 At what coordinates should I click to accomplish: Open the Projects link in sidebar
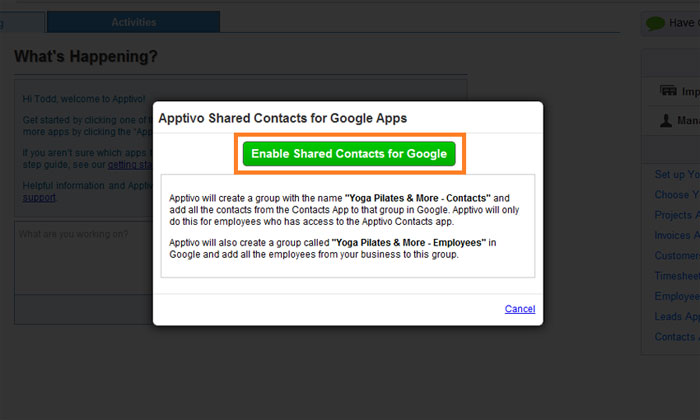point(676,215)
